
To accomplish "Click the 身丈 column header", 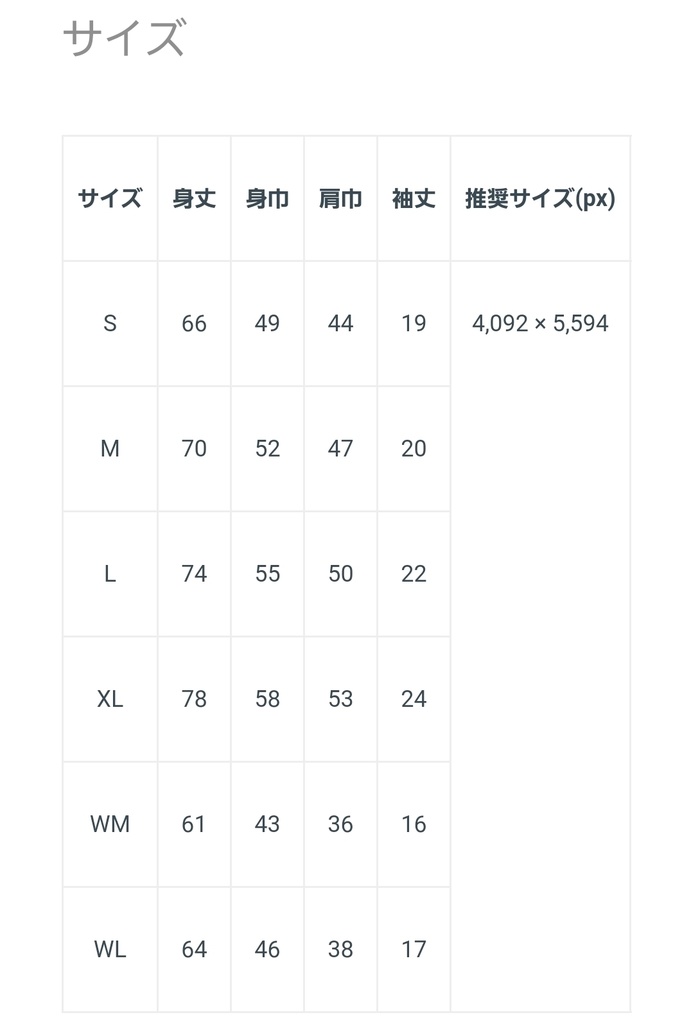I will pos(194,198).
